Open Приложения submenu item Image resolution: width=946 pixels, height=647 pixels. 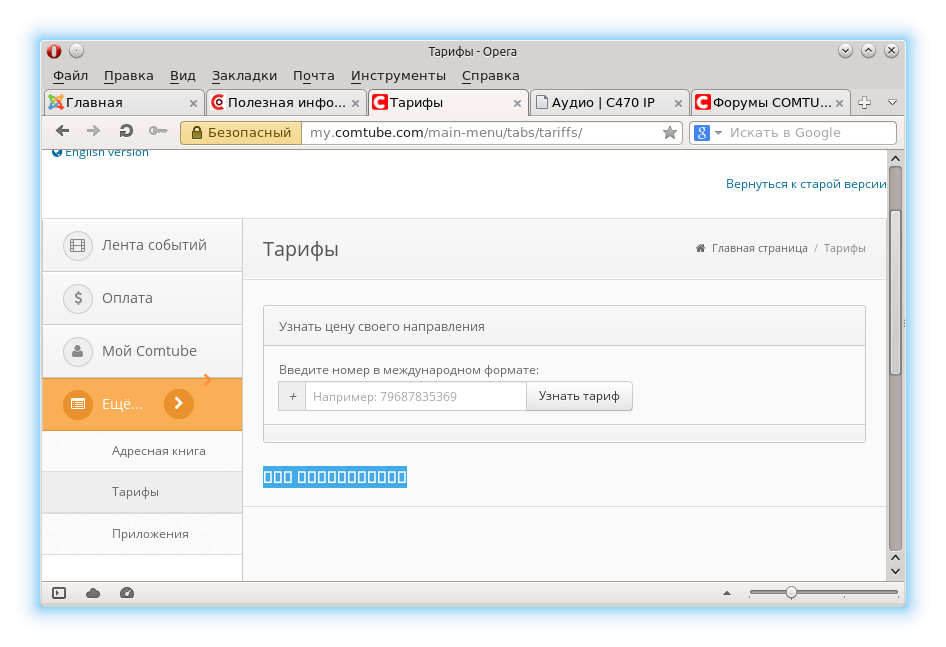142,534
